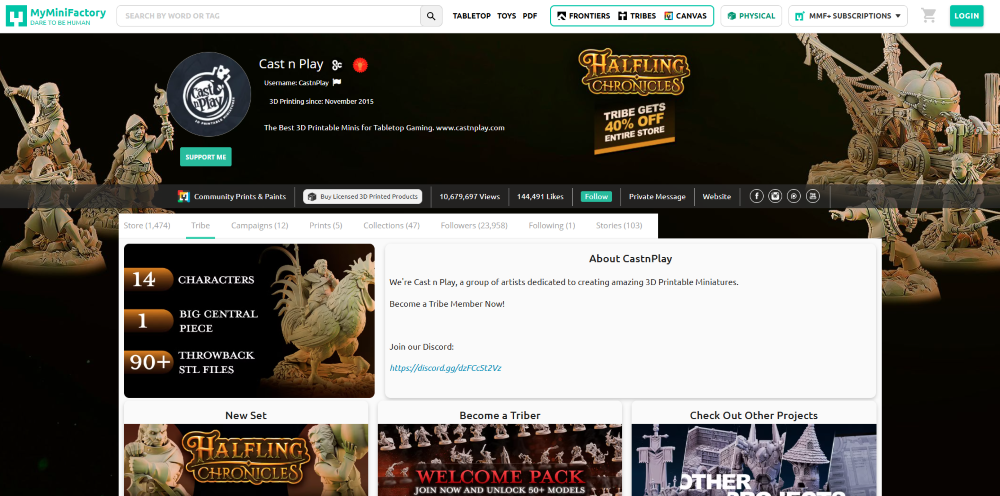Open the YouTube social link

coord(812,196)
